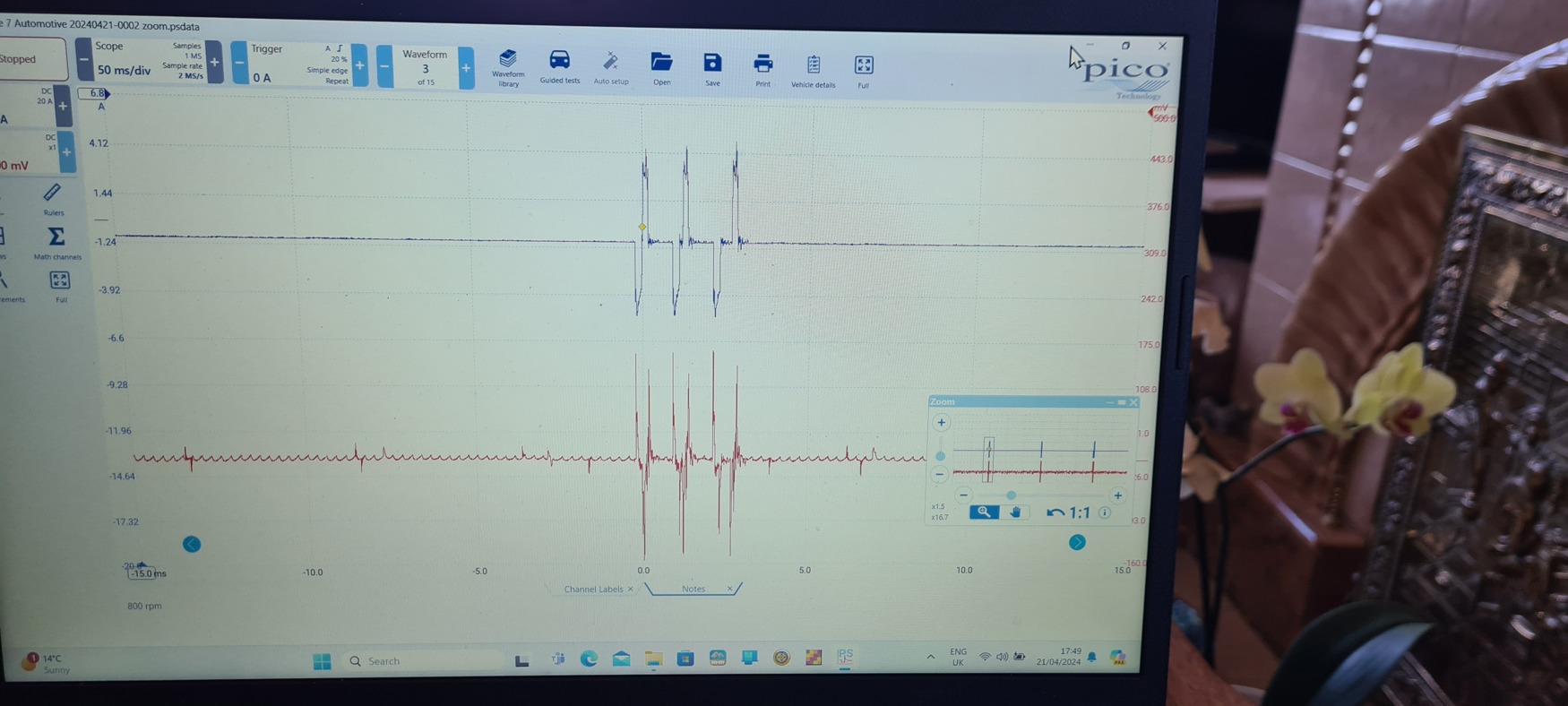Select the hand pan mode in Zoom panel
Image resolution: width=1568 pixels, height=706 pixels.
[1015, 512]
